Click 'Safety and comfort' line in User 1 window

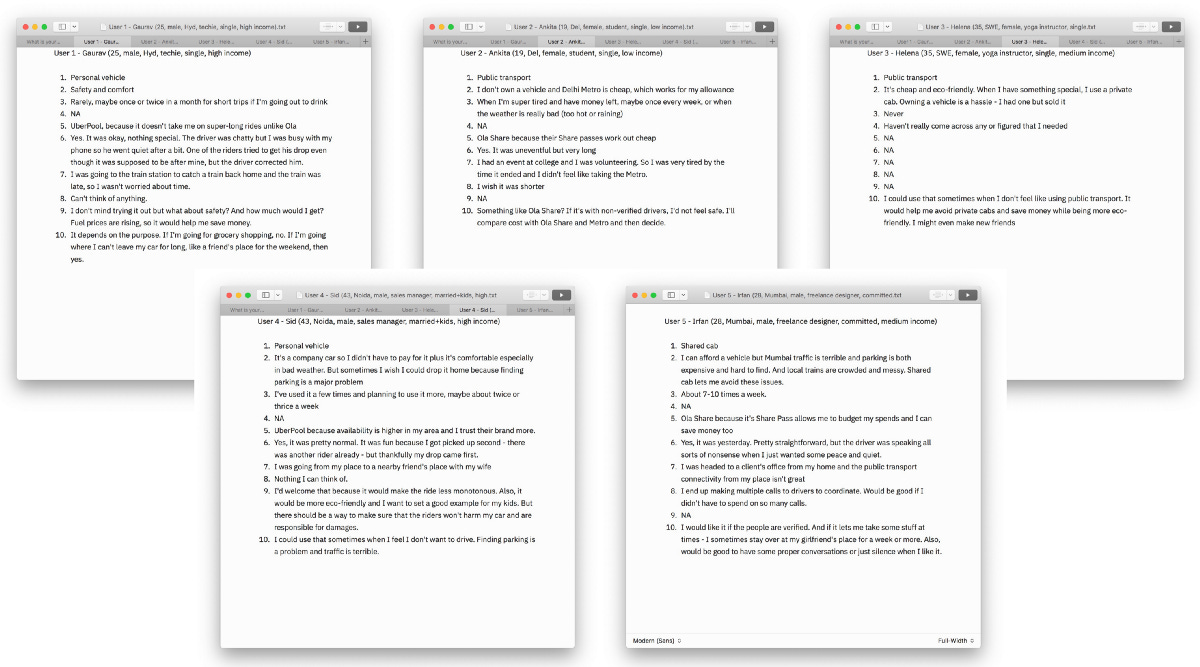(101, 89)
